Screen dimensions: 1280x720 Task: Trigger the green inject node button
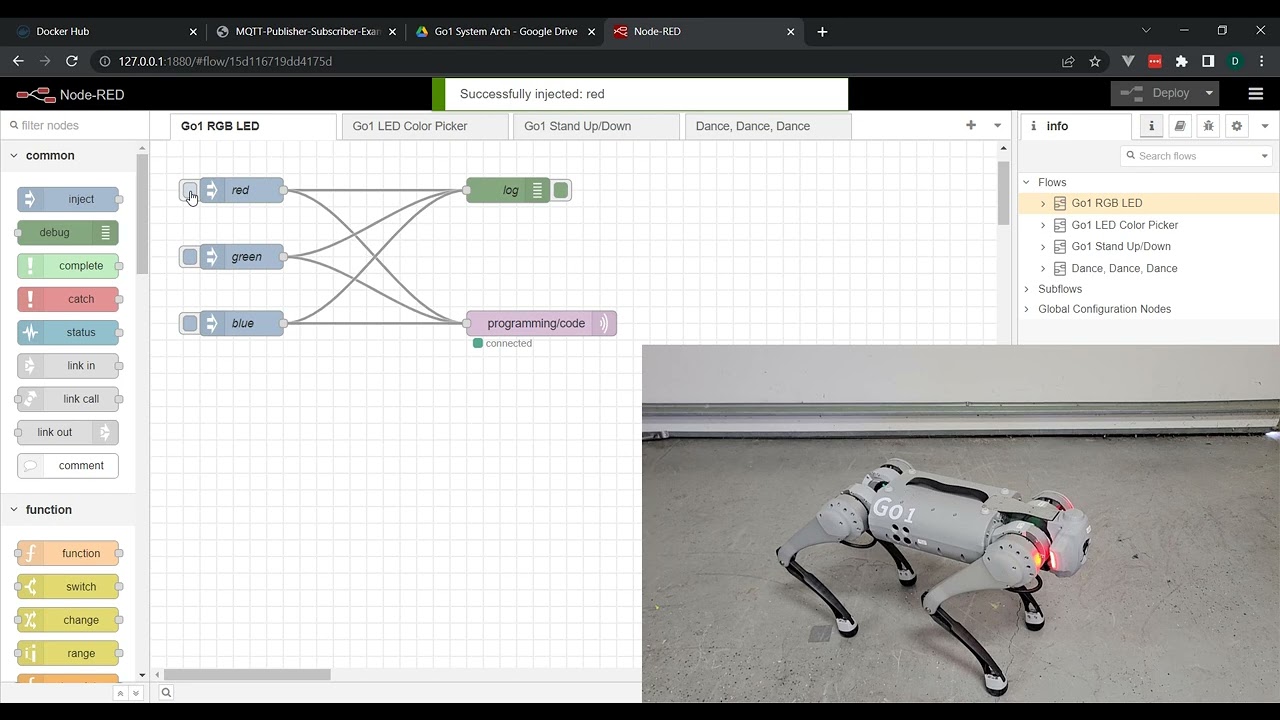tap(189, 257)
